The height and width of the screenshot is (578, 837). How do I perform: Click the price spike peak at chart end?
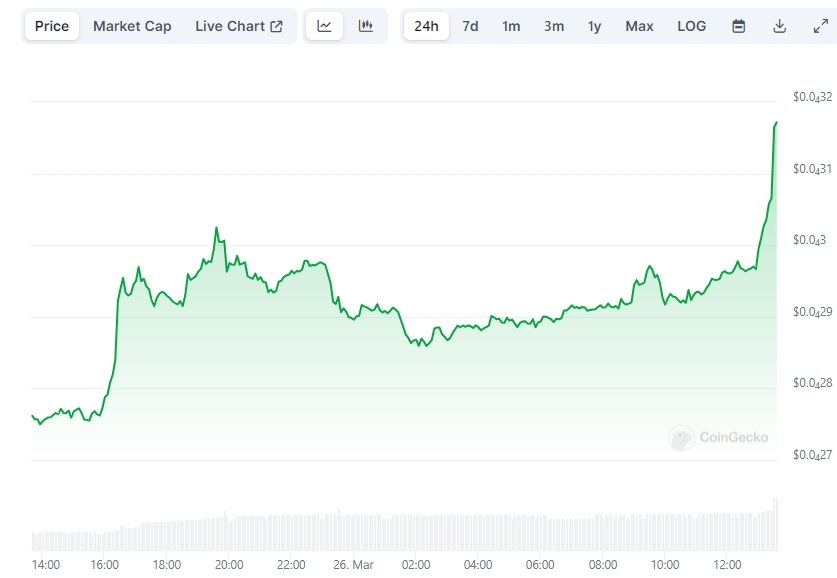[x=776, y=122]
